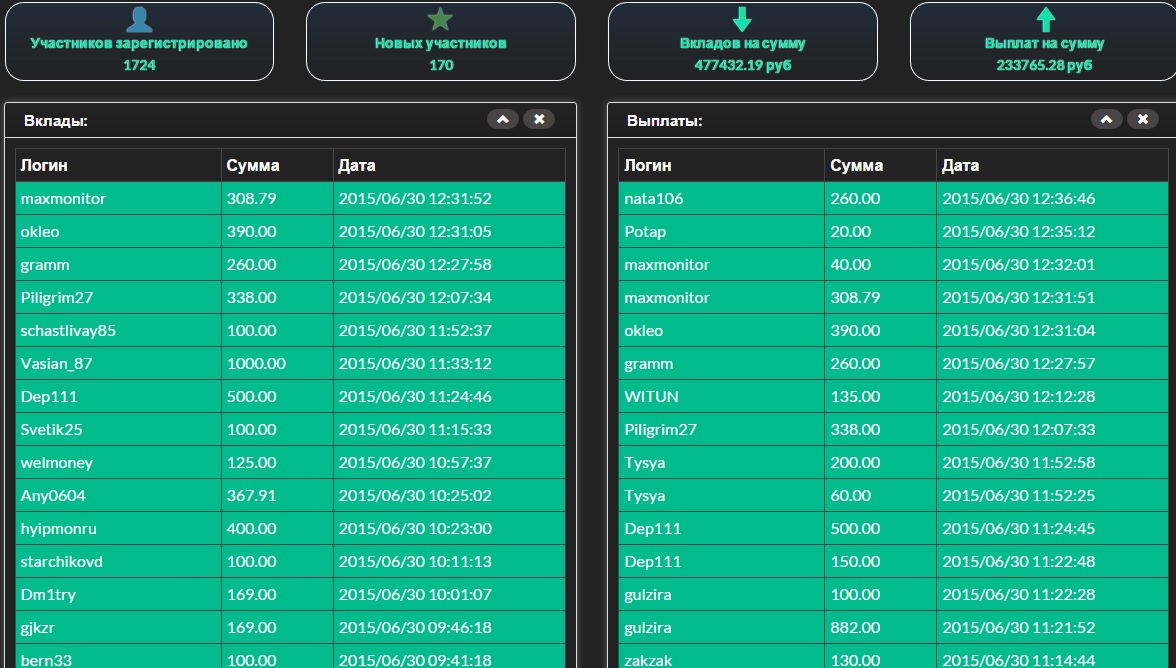
Task: Click the payouts up arrow icon
Action: (1045, 19)
